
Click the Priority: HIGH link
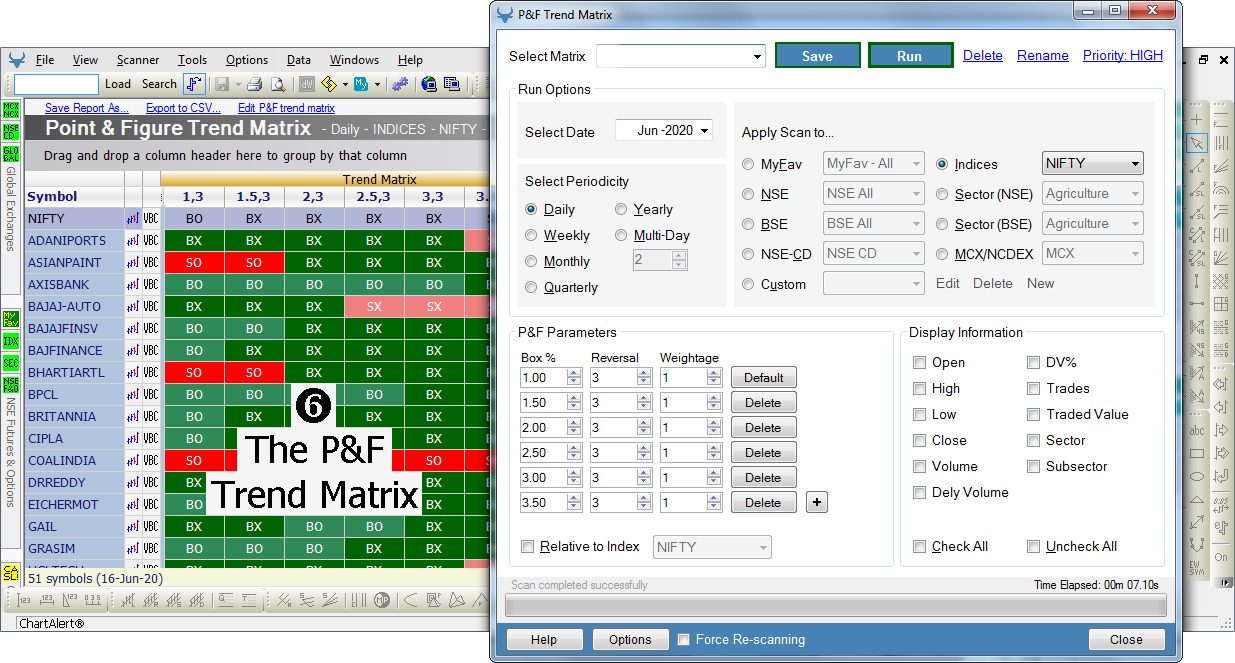point(1123,56)
